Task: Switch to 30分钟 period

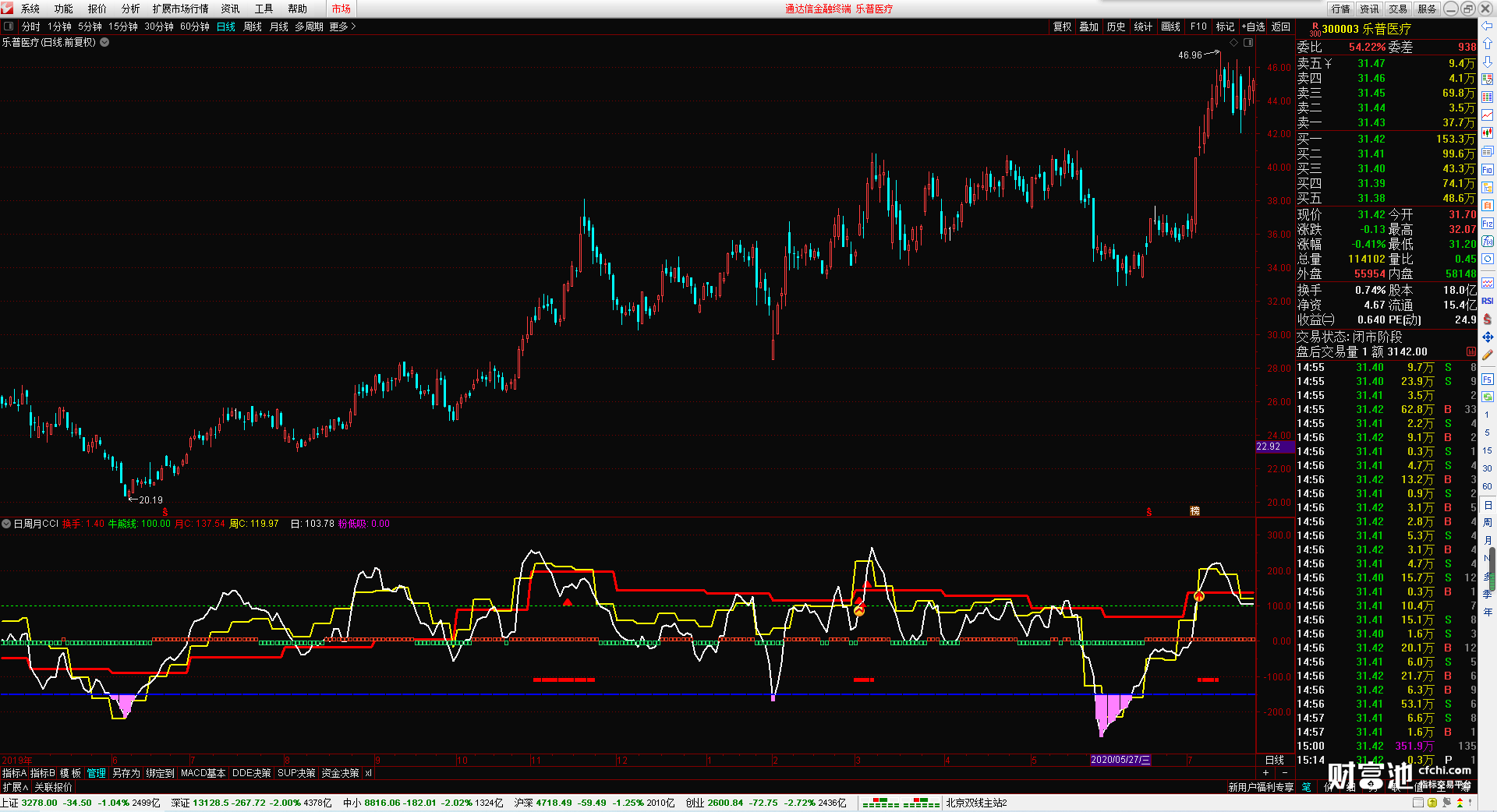Action: coord(159,26)
